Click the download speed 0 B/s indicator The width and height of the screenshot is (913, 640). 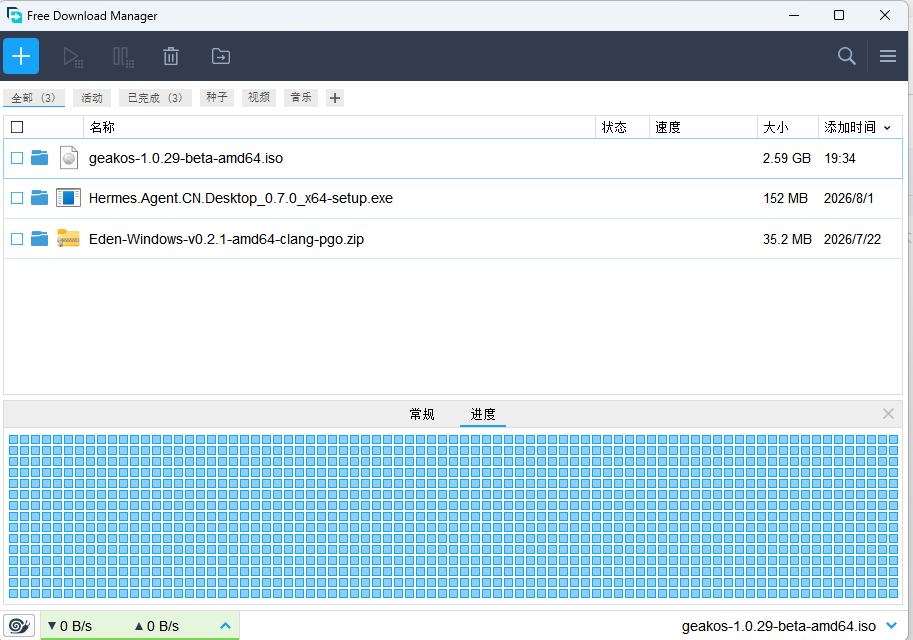70,626
